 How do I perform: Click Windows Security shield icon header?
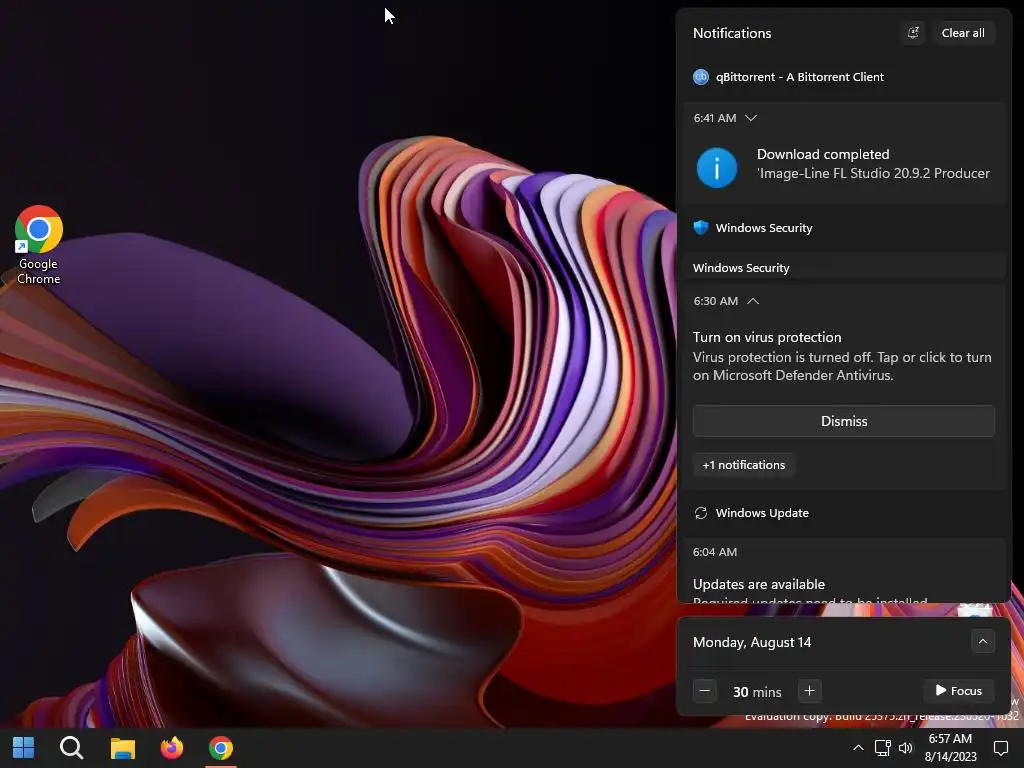tap(701, 228)
